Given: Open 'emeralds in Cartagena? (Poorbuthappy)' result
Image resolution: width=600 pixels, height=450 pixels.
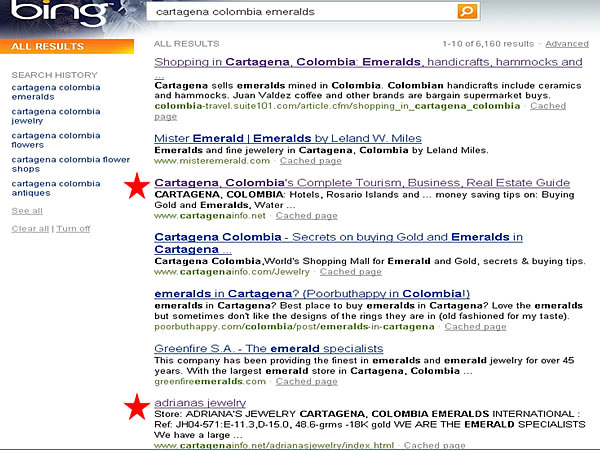Looking at the screenshot, I should (312, 293).
